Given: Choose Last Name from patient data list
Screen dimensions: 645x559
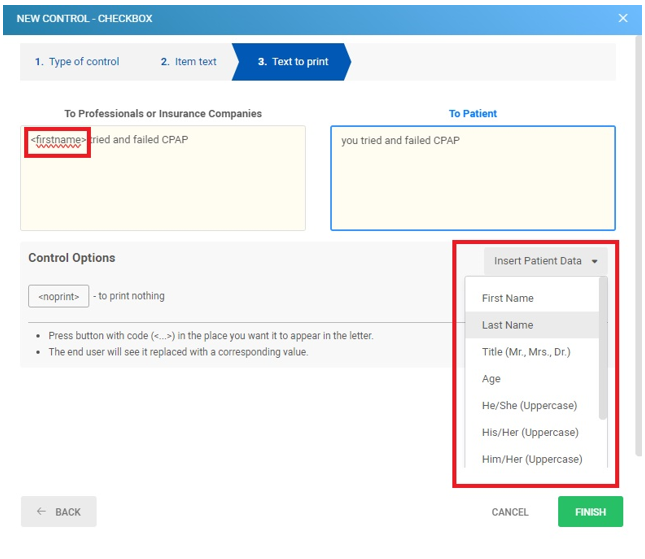Looking at the screenshot, I should click(x=532, y=325).
